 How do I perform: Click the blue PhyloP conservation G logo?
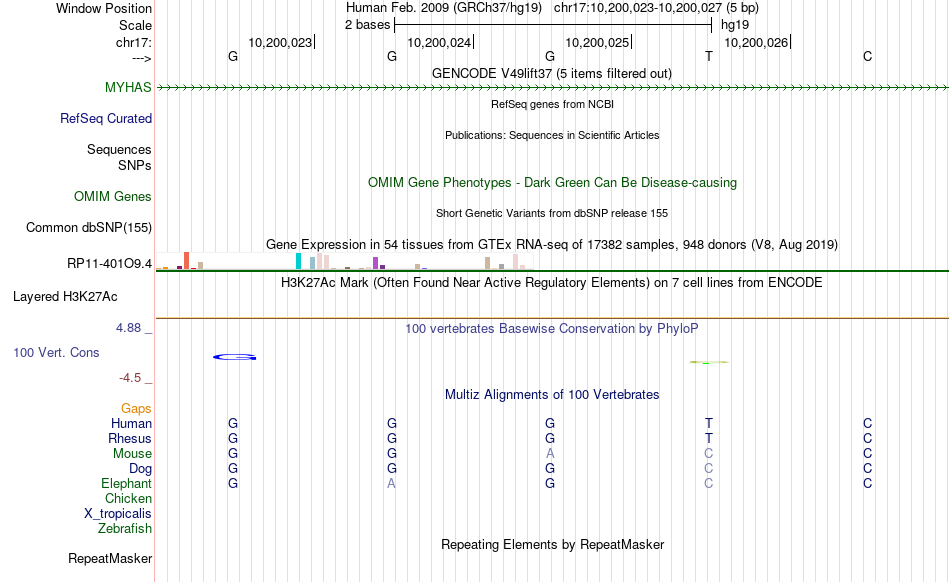click(234, 357)
